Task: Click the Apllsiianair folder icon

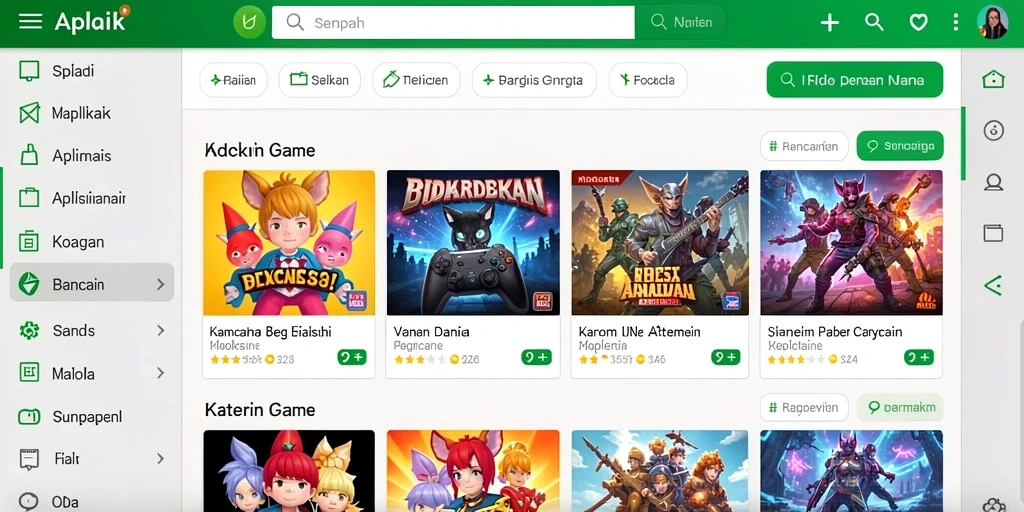Action: pyautogui.click(x=29, y=198)
